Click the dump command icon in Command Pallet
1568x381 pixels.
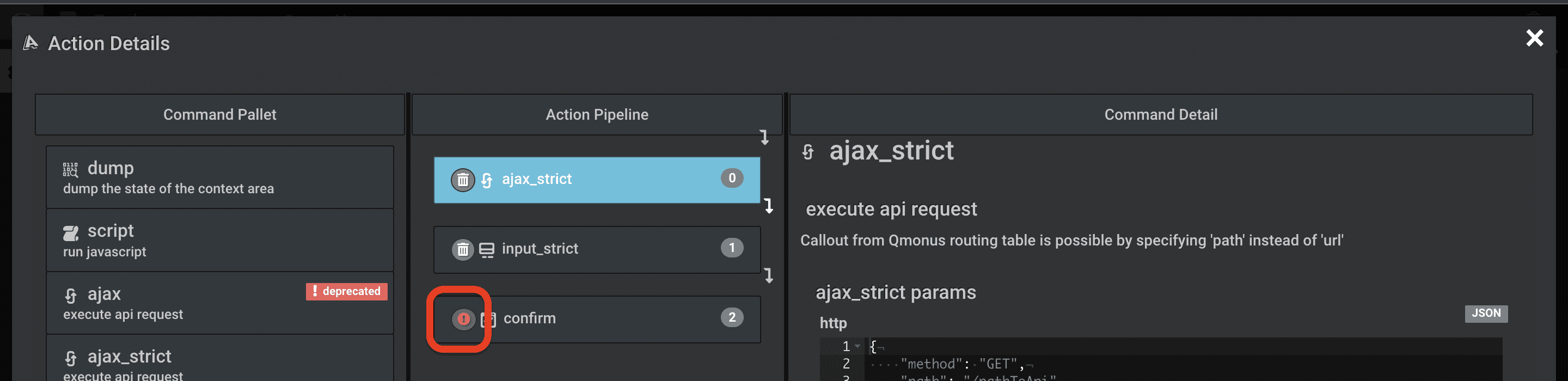(71, 169)
